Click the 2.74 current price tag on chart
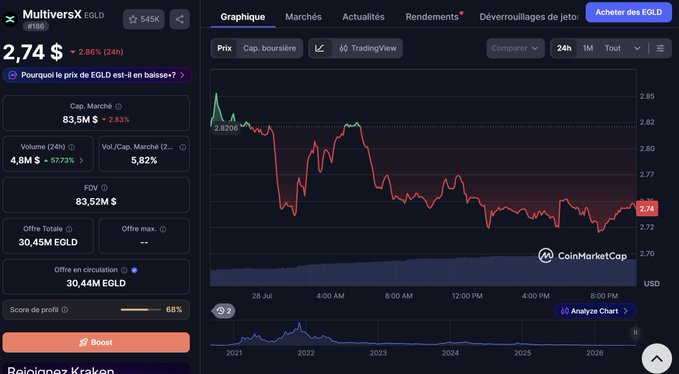679x374 pixels. point(647,209)
